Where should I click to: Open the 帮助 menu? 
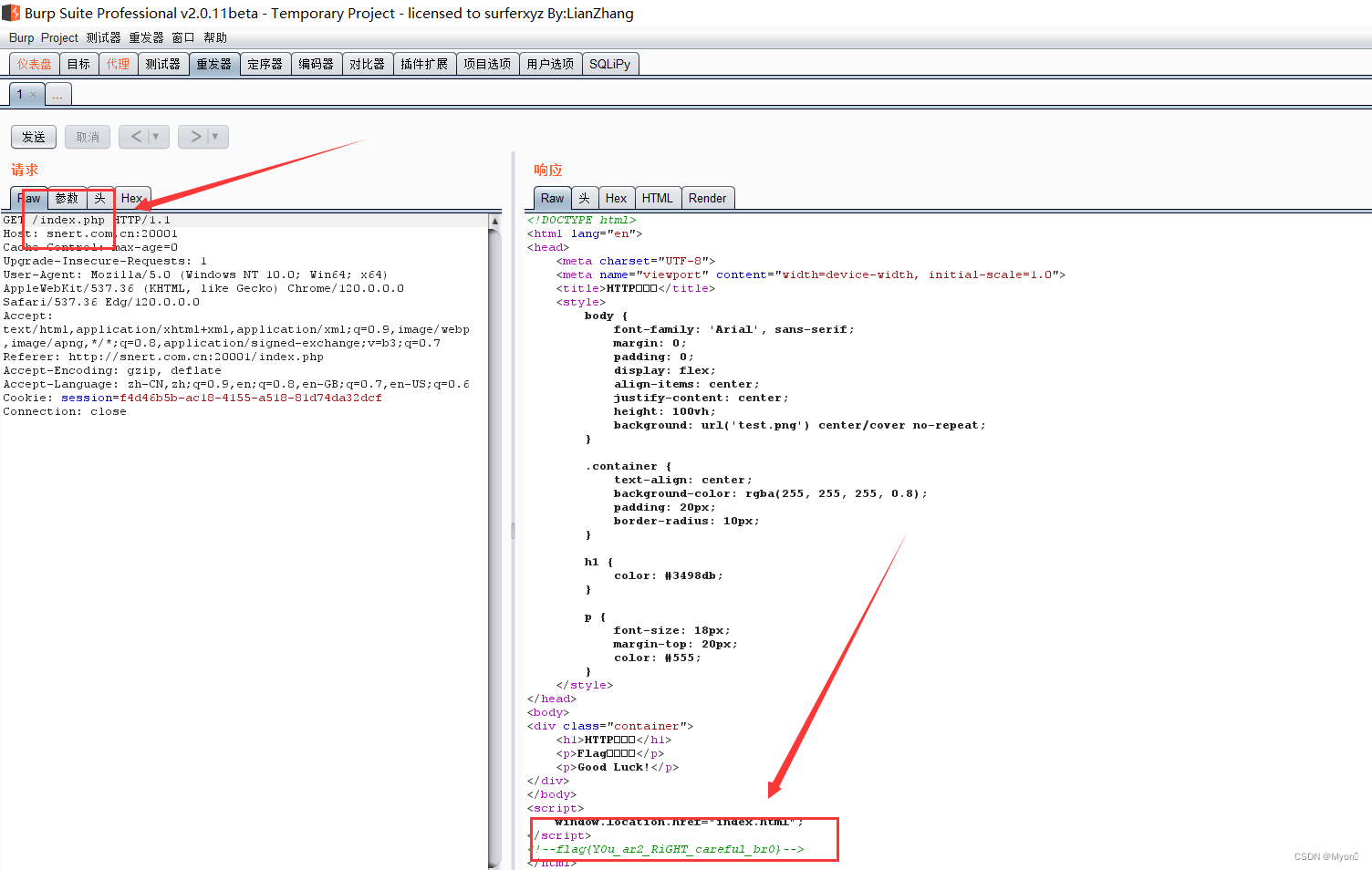click(215, 37)
